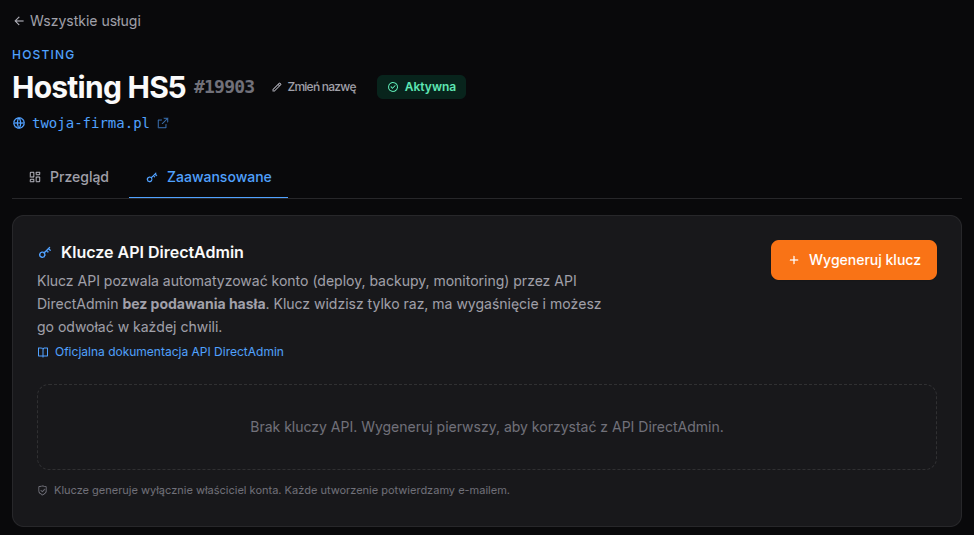This screenshot has height=535, width=974.
Task: Click the left arrow back icon
Action: pyautogui.click(x=19, y=21)
